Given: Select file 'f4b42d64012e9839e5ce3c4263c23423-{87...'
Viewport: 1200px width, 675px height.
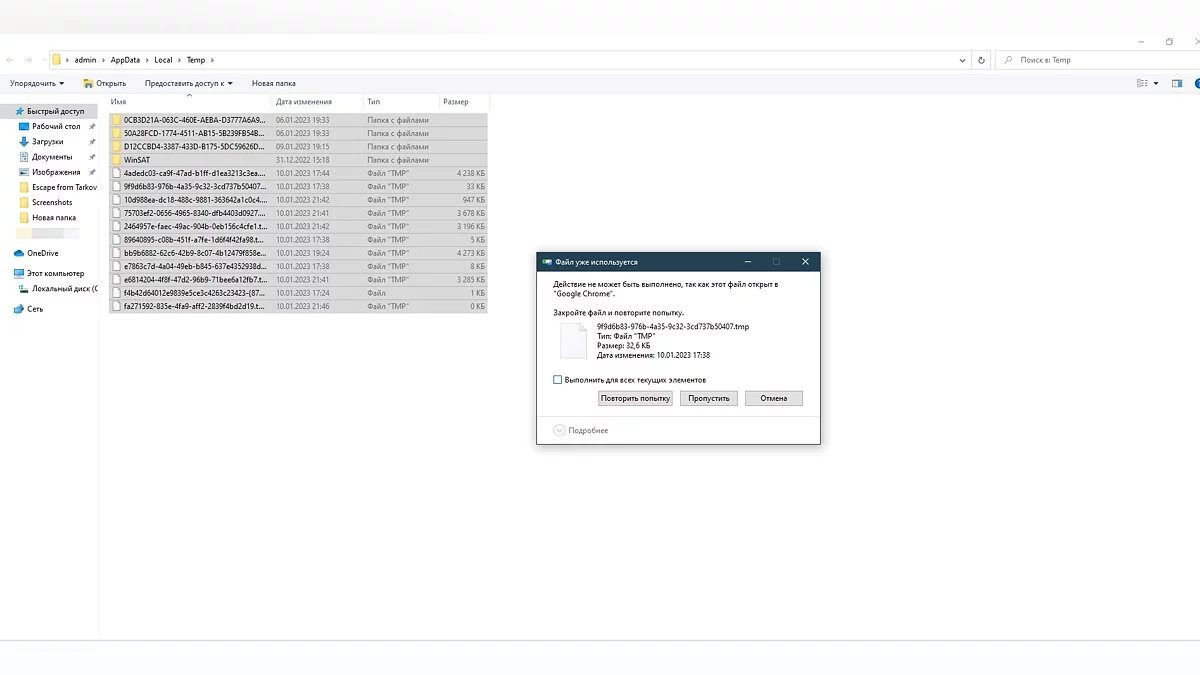Looking at the screenshot, I should tap(298, 293).
